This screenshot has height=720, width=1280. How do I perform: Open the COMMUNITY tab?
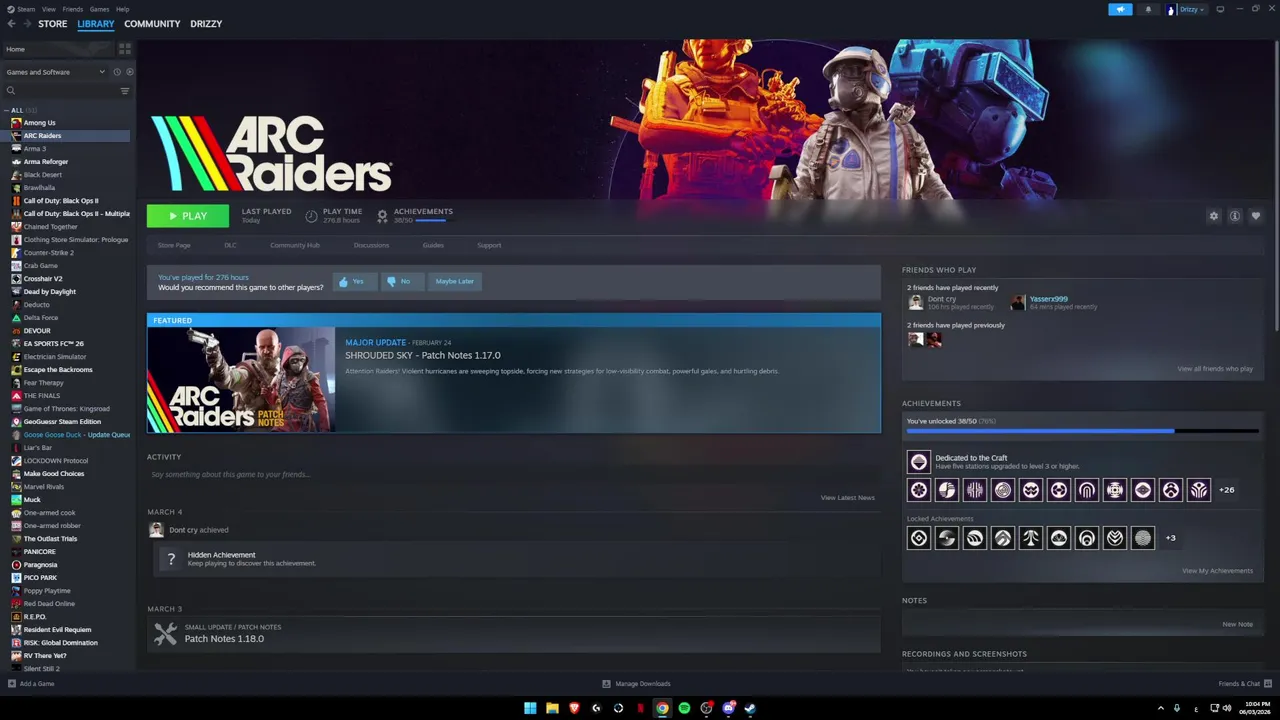click(x=152, y=24)
